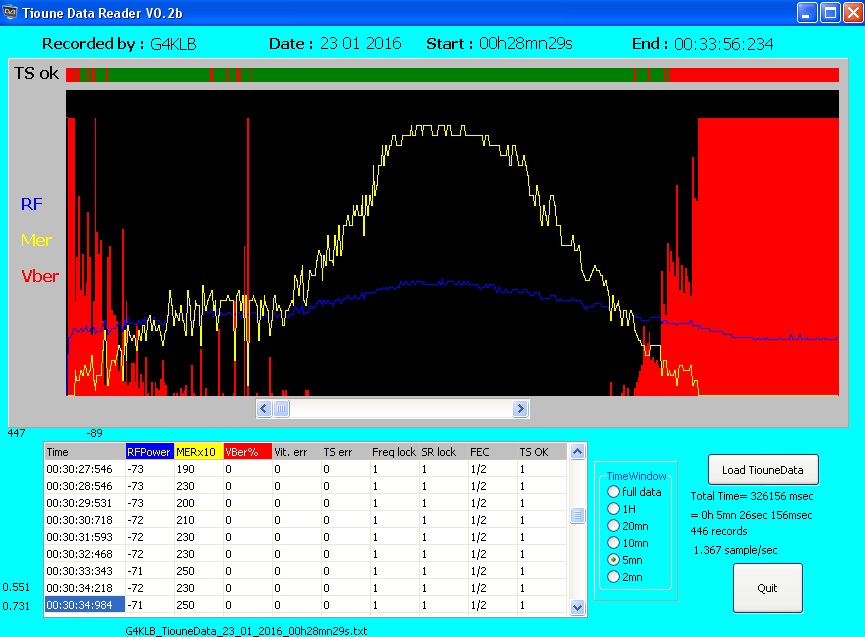This screenshot has height=637, width=865.
Task: Click the date value 23 01 2016
Action: coord(360,44)
